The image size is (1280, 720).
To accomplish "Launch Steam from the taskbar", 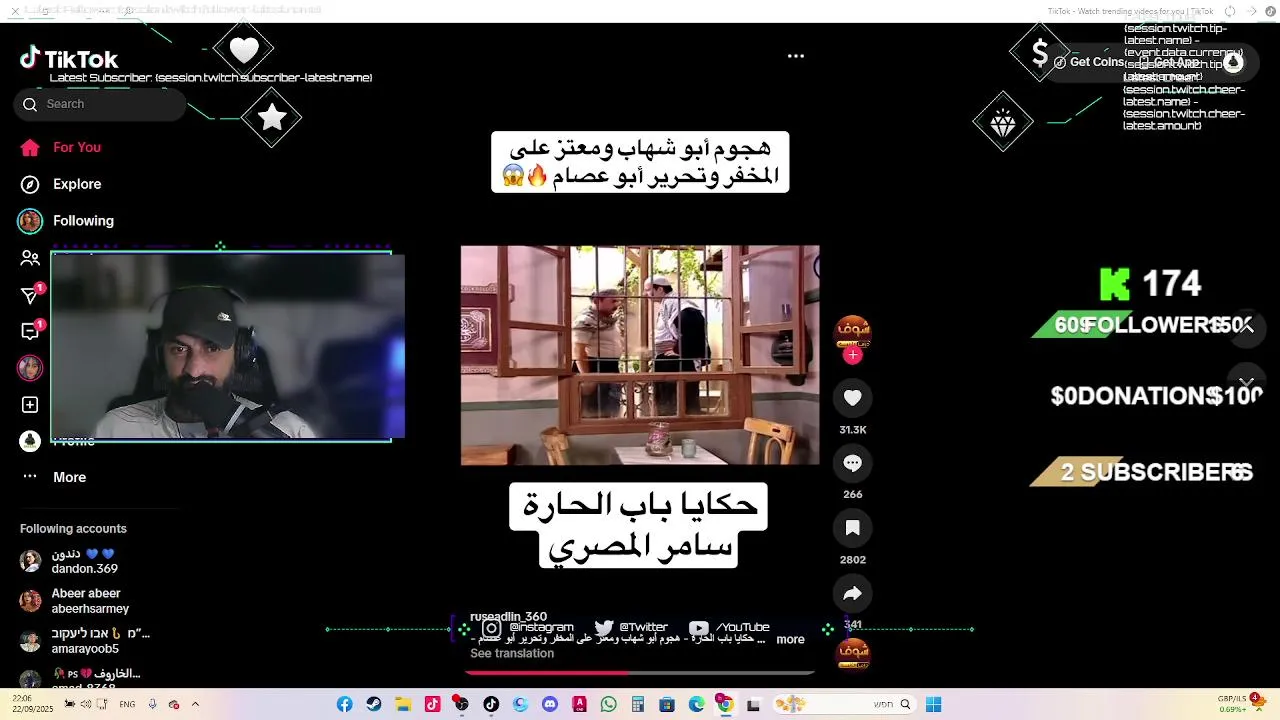I will [x=374, y=705].
